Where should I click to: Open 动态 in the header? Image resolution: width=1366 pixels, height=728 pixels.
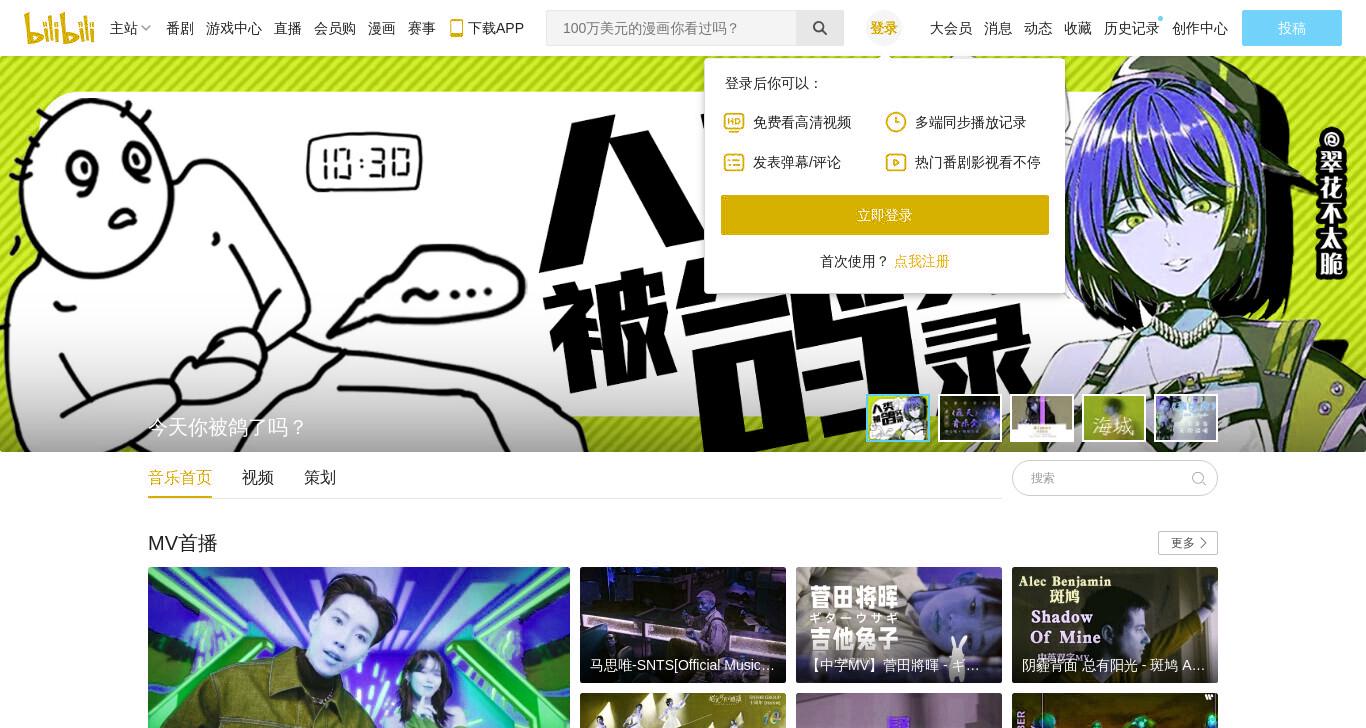click(1038, 28)
